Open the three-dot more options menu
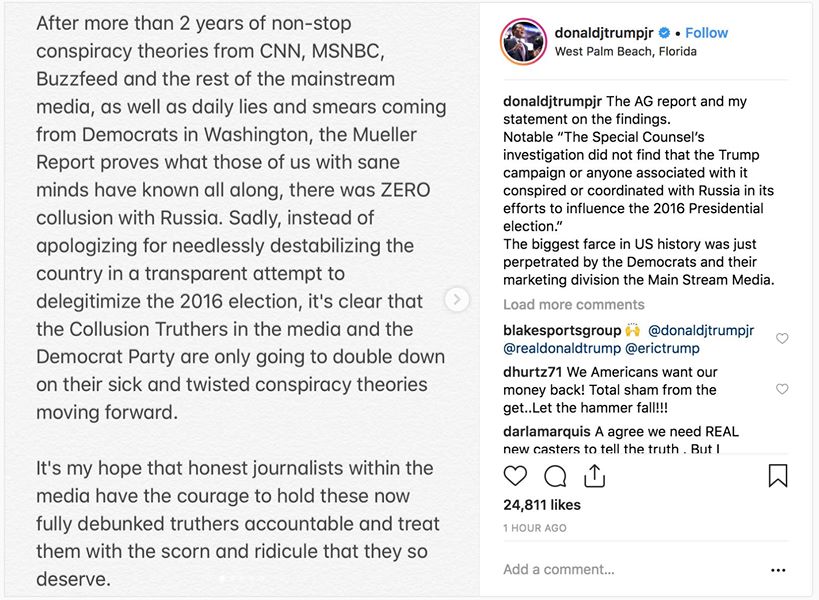 pos(778,570)
